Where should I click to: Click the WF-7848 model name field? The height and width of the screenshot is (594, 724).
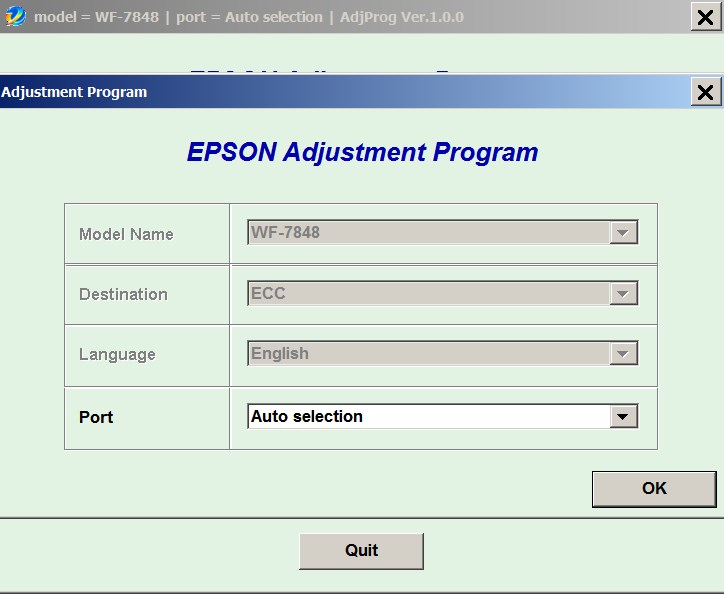click(x=442, y=232)
